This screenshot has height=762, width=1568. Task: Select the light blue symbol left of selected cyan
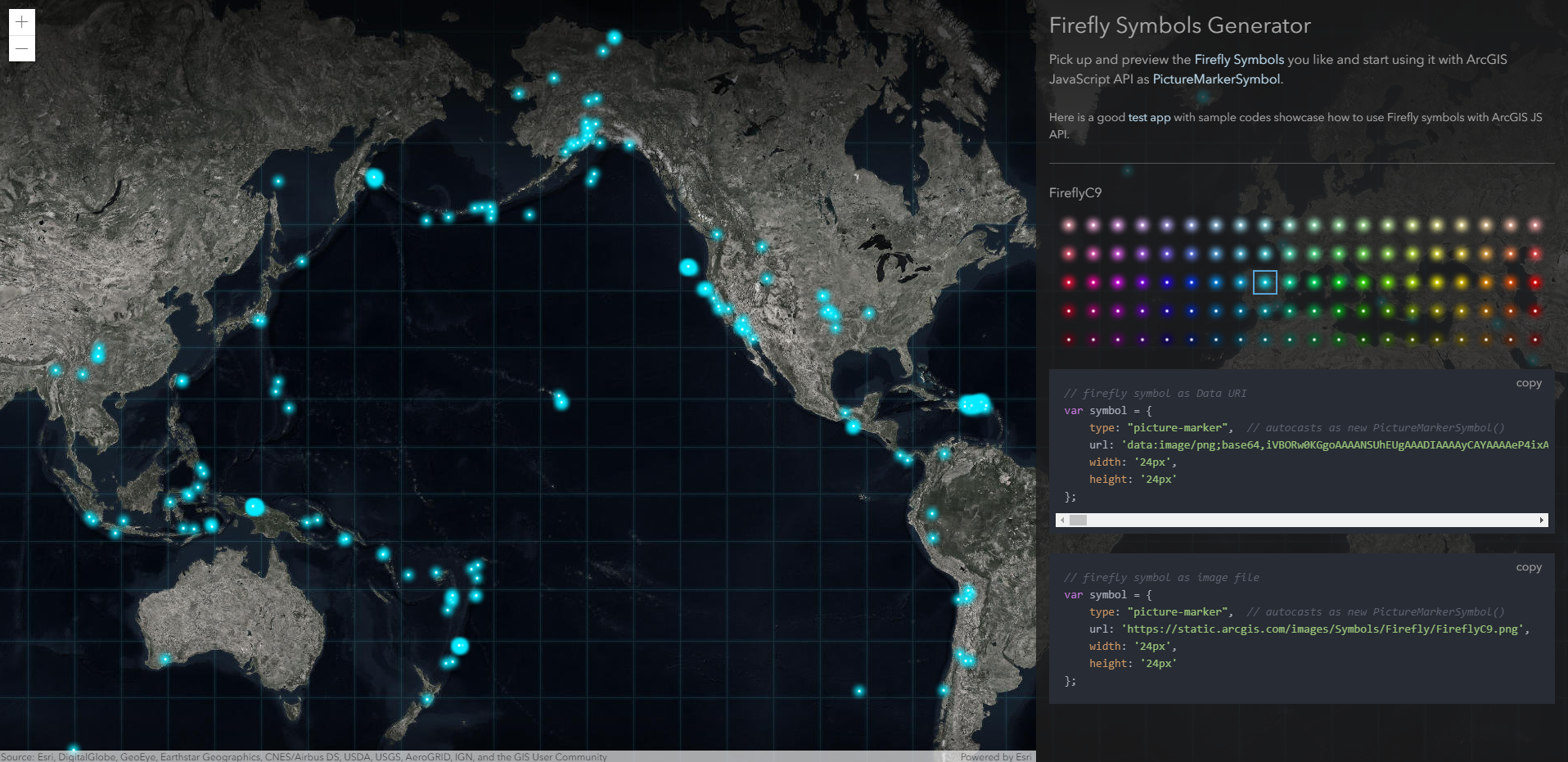(x=1241, y=282)
